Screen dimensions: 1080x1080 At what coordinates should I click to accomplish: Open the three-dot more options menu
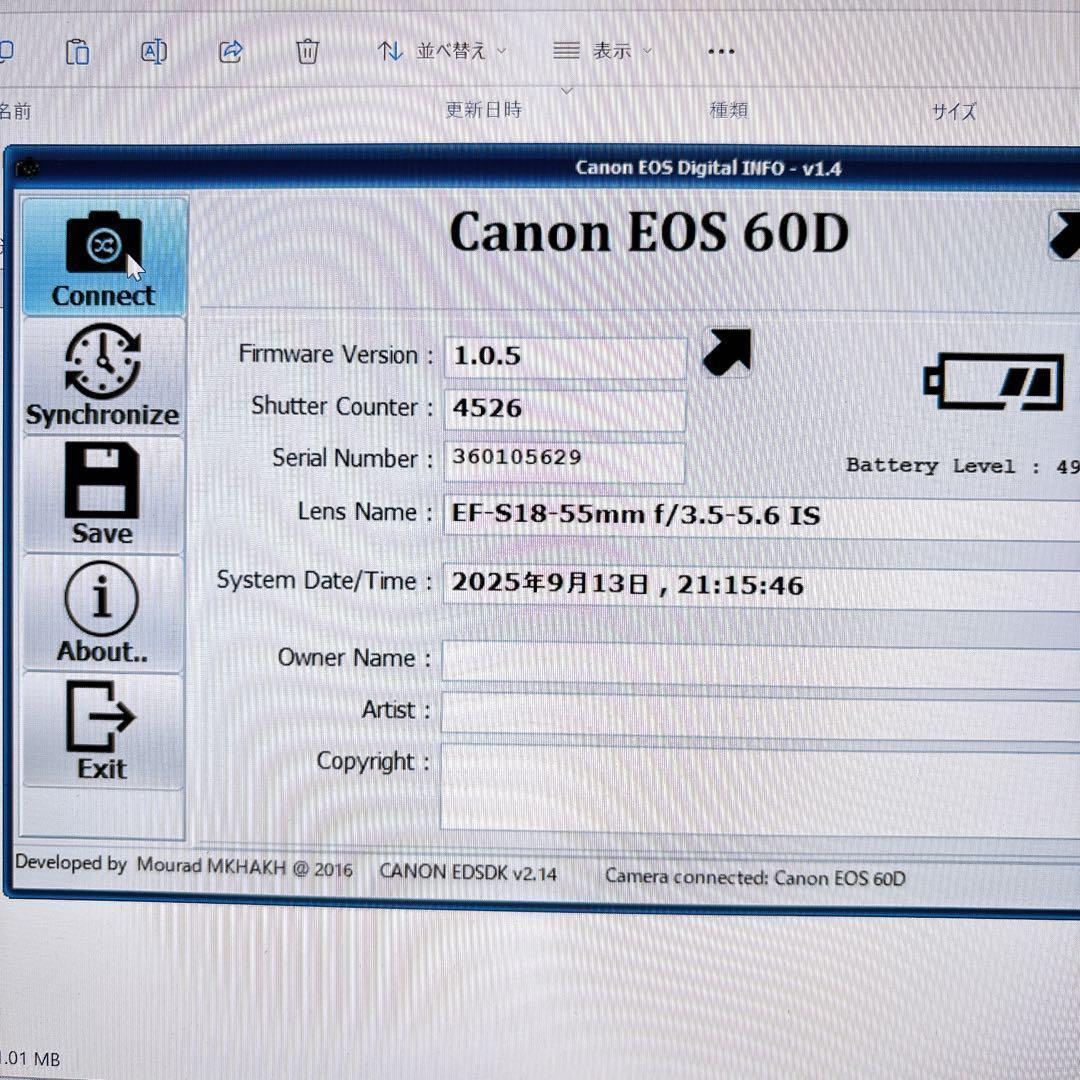[x=721, y=52]
